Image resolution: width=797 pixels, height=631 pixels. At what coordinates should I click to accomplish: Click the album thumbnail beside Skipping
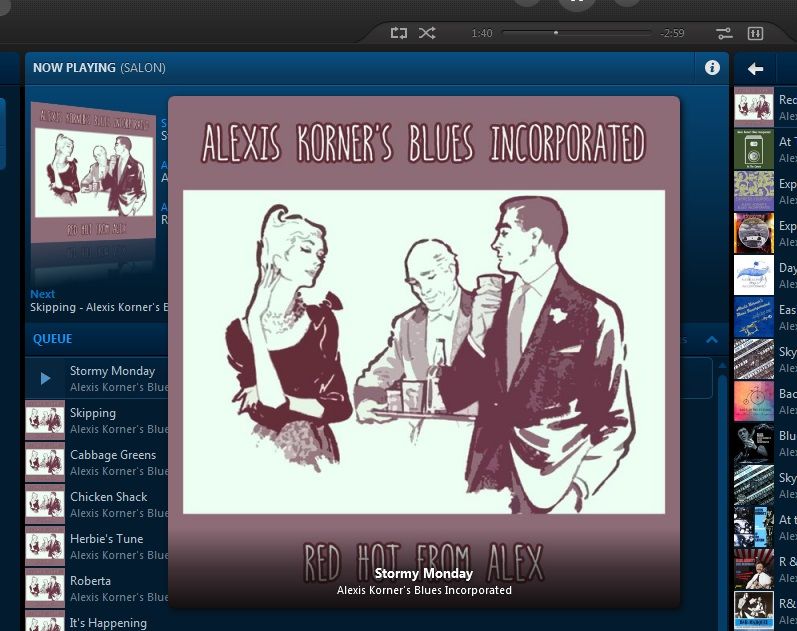pos(45,420)
